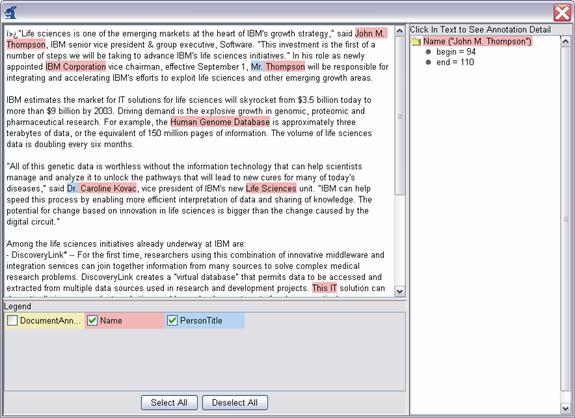Click the highlighted "Caroline Kovac" annotation
Screen dimensions: 575x418
(x=108, y=188)
